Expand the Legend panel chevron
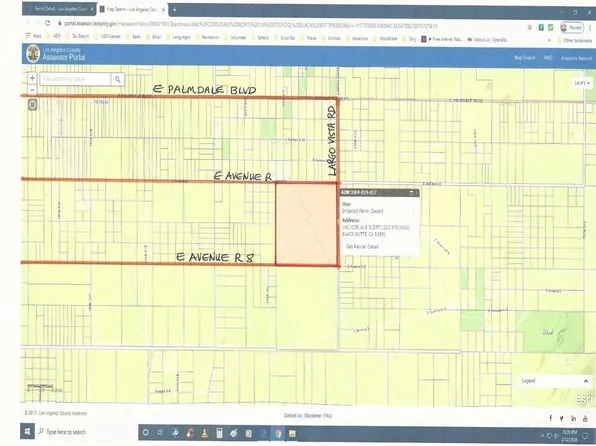596x446 pixels. 586,381
